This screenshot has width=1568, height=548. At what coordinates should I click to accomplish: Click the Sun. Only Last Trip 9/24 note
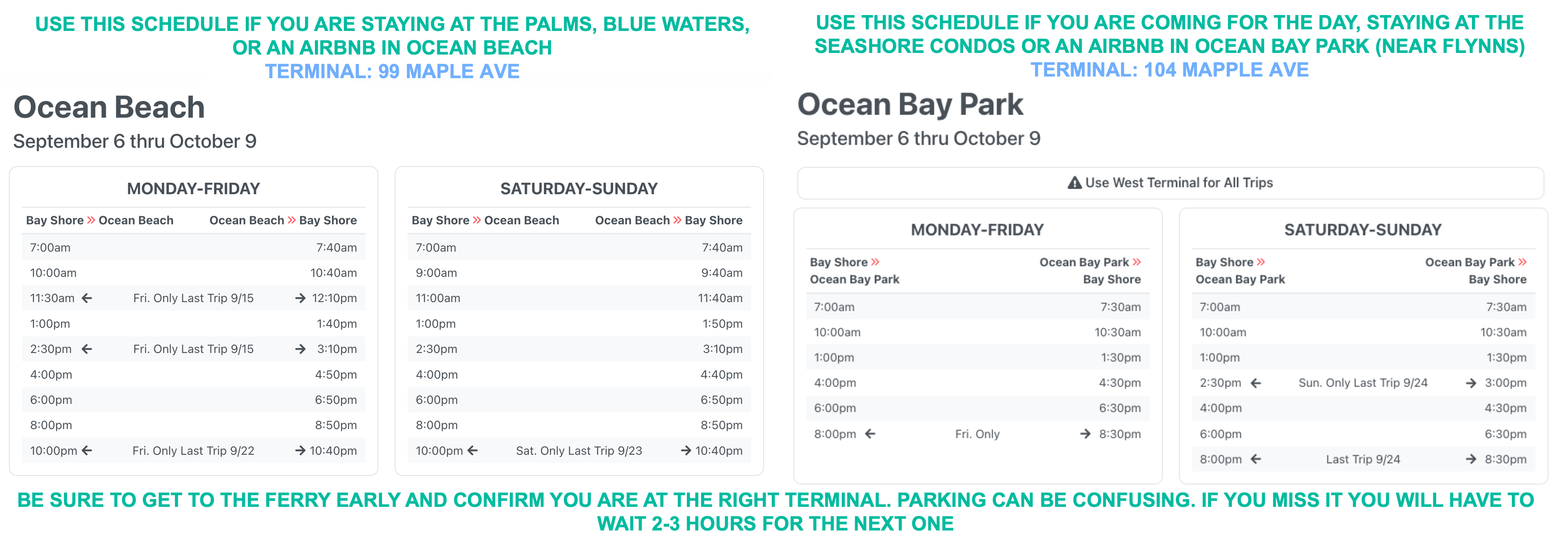pos(1363,383)
